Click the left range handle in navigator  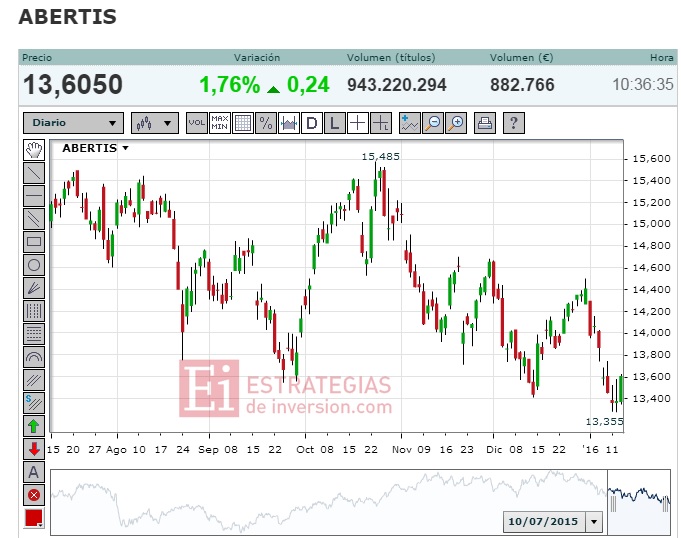[x=613, y=504]
